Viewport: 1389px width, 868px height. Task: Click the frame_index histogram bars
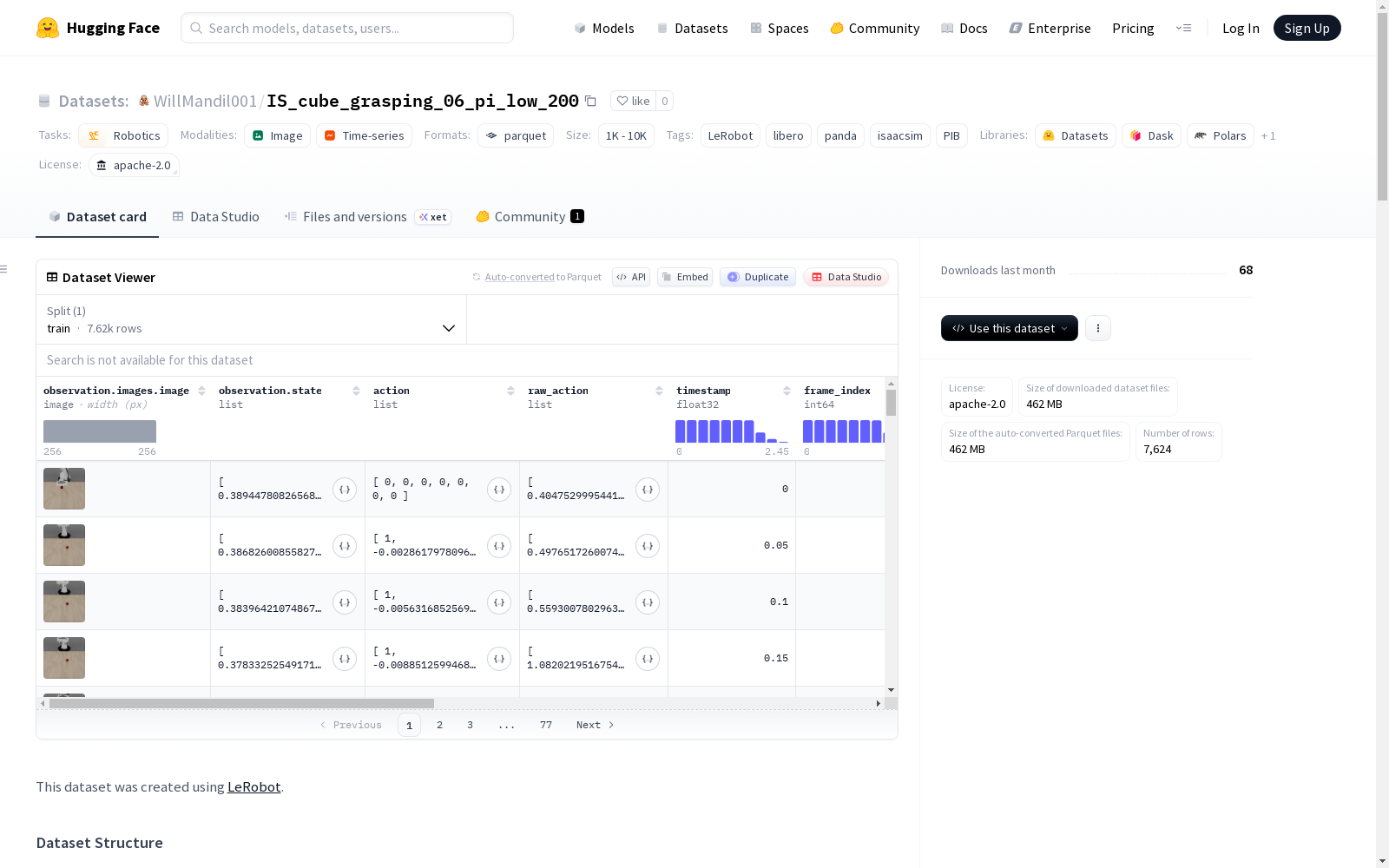pos(844,431)
